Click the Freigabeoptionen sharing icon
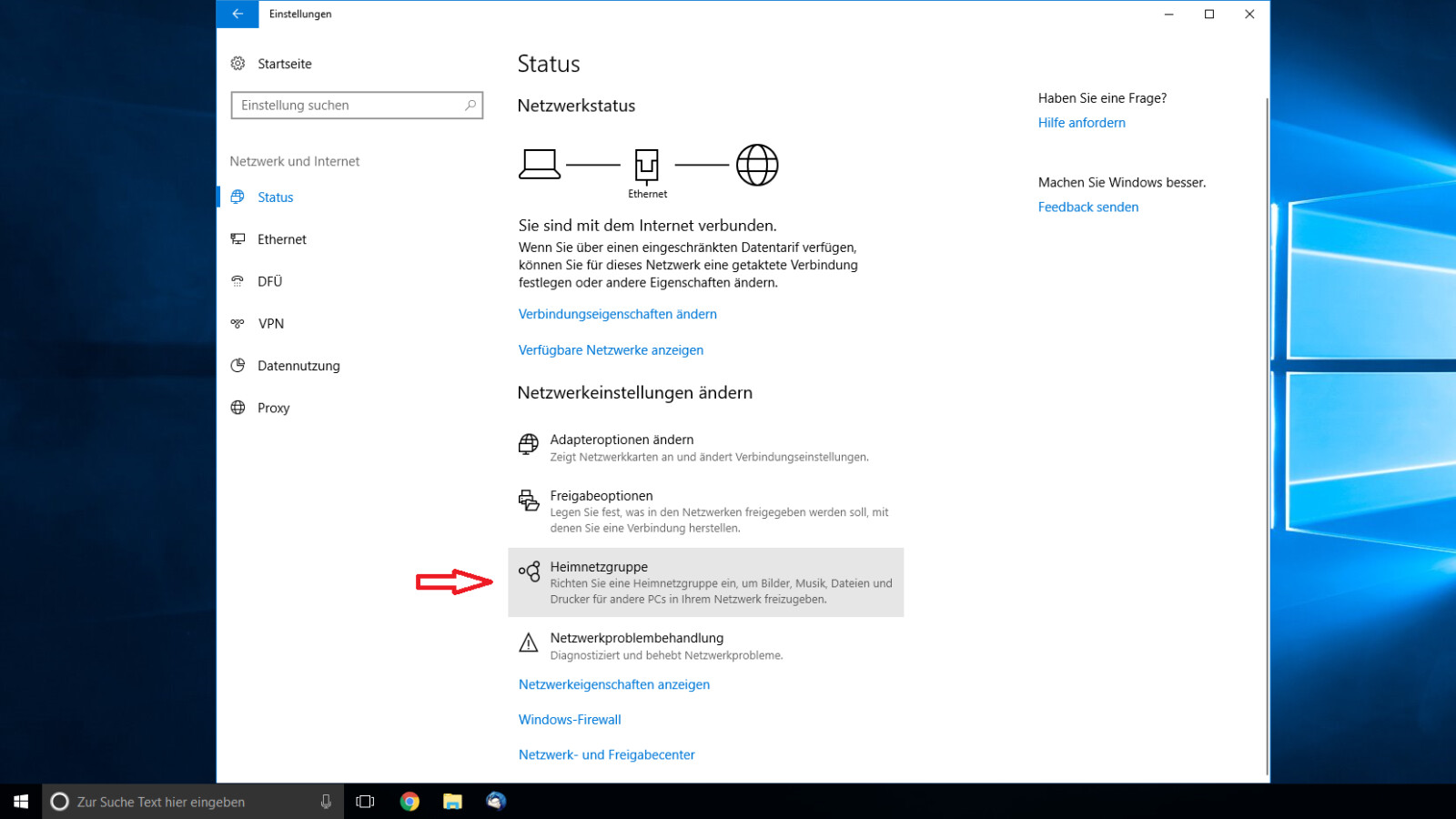The width and height of the screenshot is (1456, 819). pos(529,501)
